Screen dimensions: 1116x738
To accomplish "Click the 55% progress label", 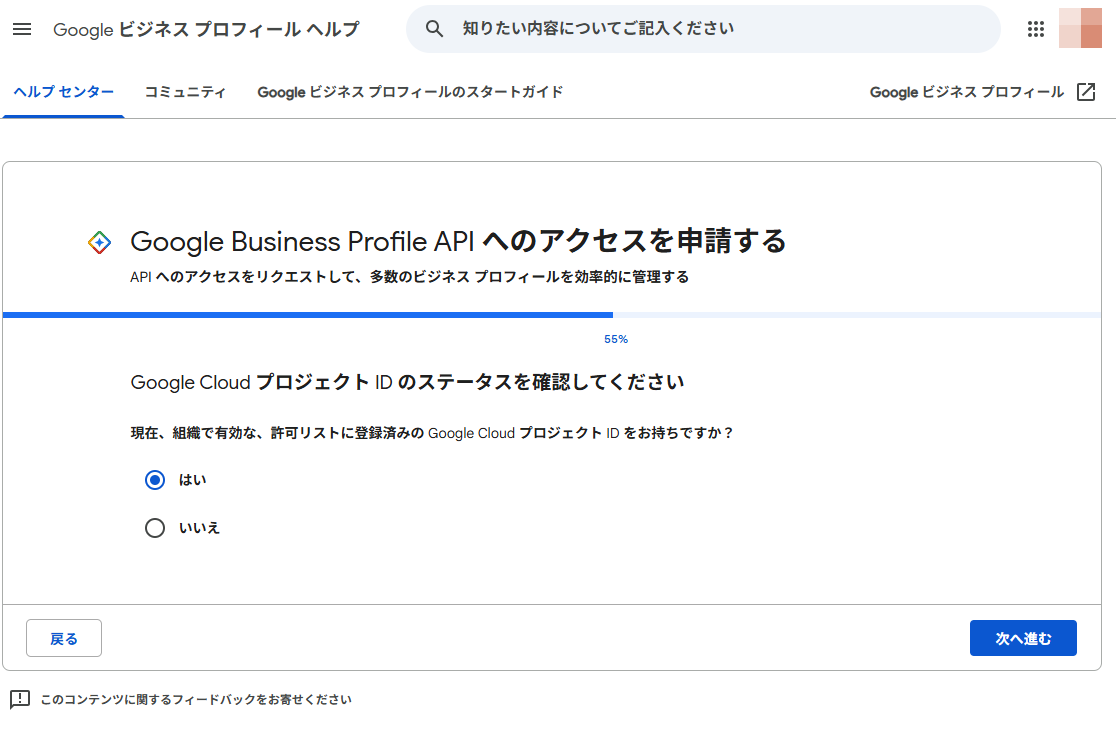I will pyautogui.click(x=616, y=339).
